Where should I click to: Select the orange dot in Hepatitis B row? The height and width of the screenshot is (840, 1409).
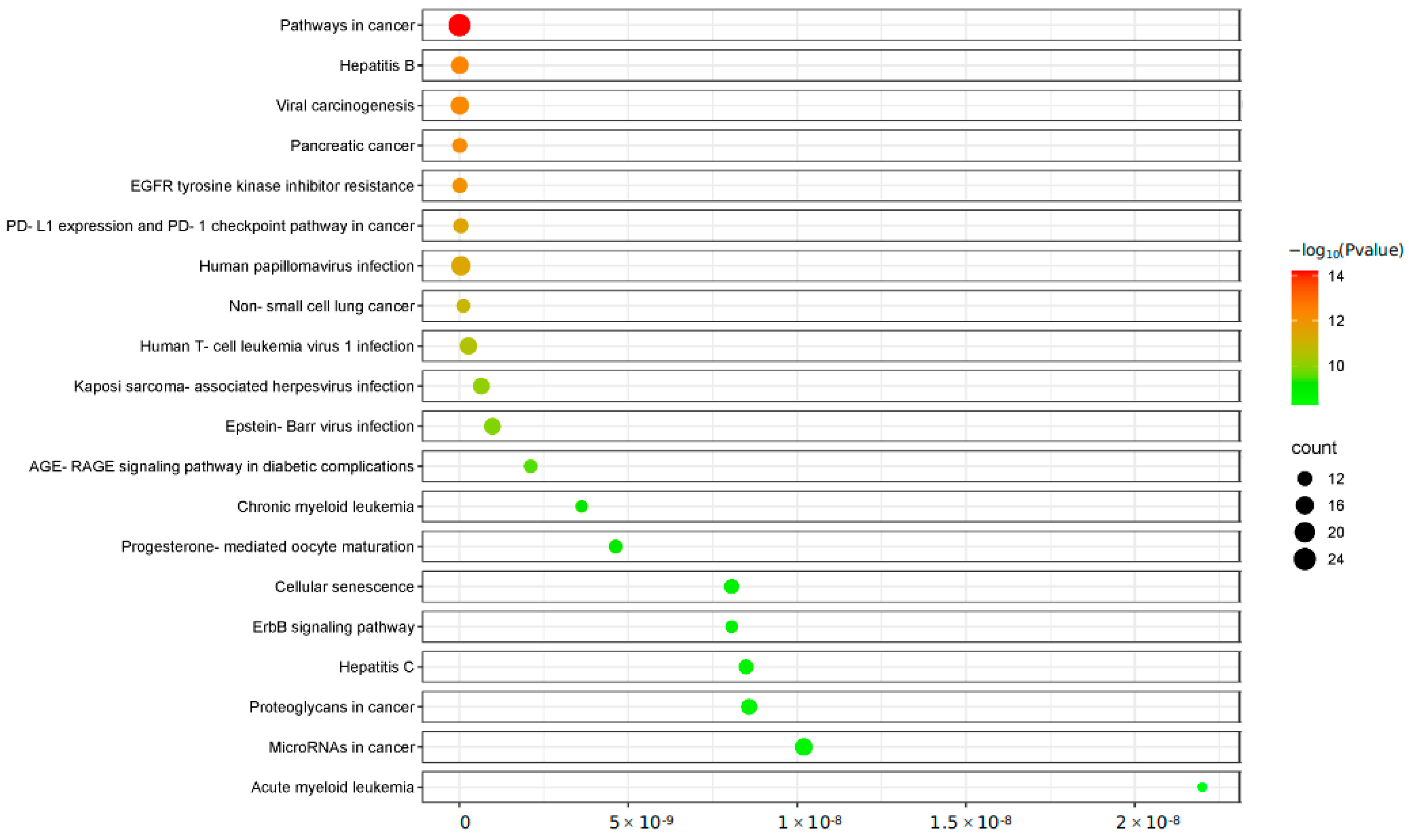coord(460,66)
